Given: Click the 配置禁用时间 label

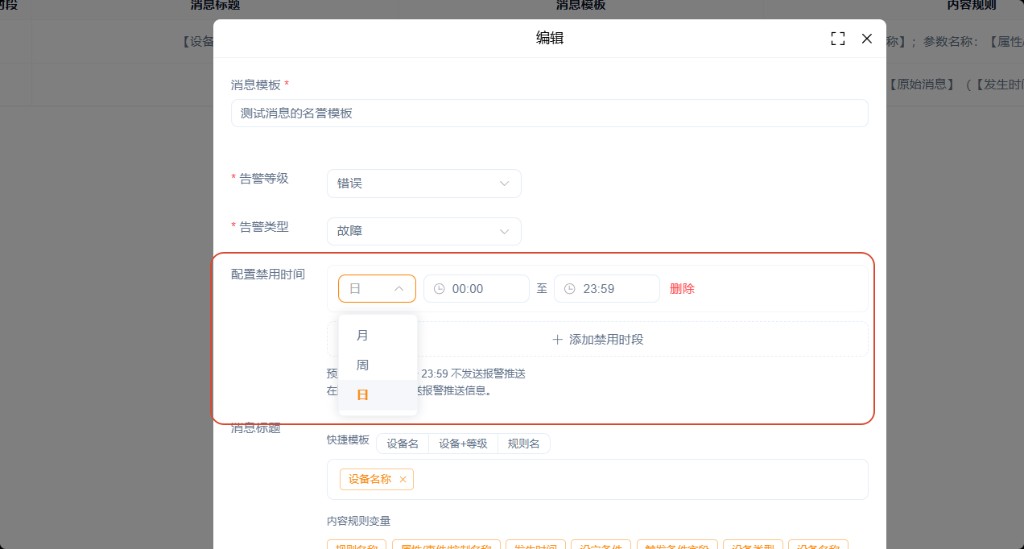Looking at the screenshot, I should pyautogui.click(x=268, y=274).
